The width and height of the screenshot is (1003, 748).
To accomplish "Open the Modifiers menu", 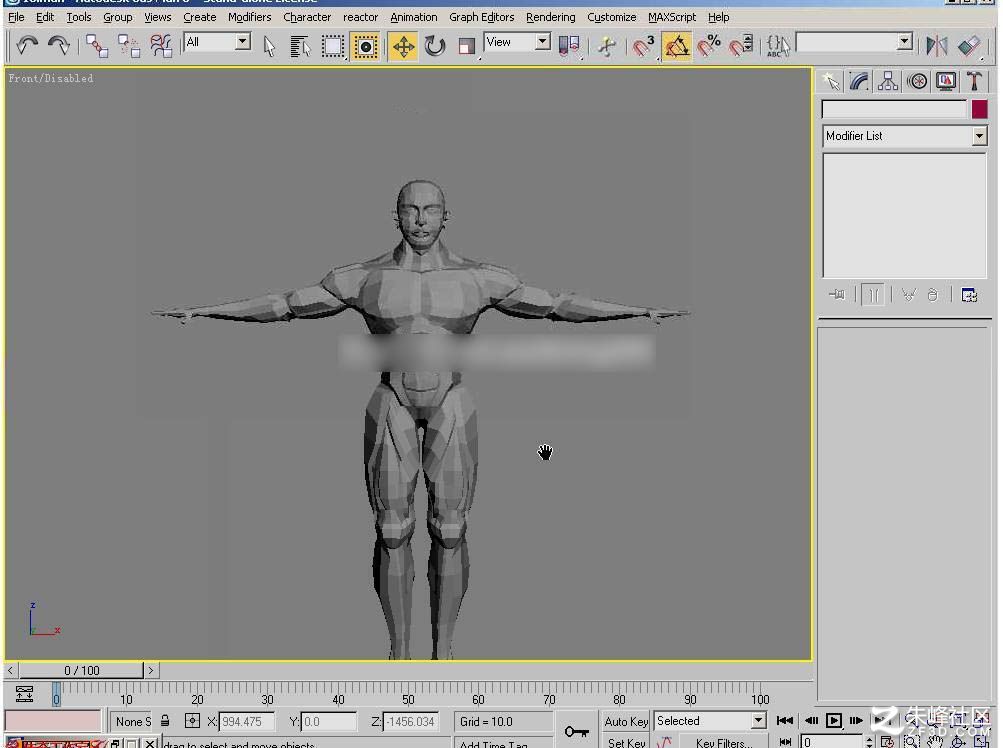I will 249,17.
